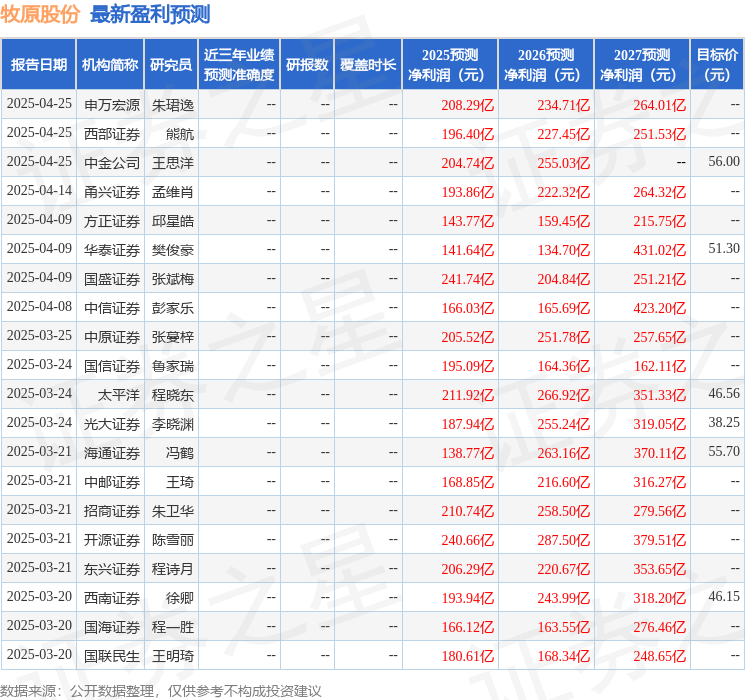This screenshot has width=745, height=700.
Task: Click date 2025-04-08
Action: (x=39, y=307)
